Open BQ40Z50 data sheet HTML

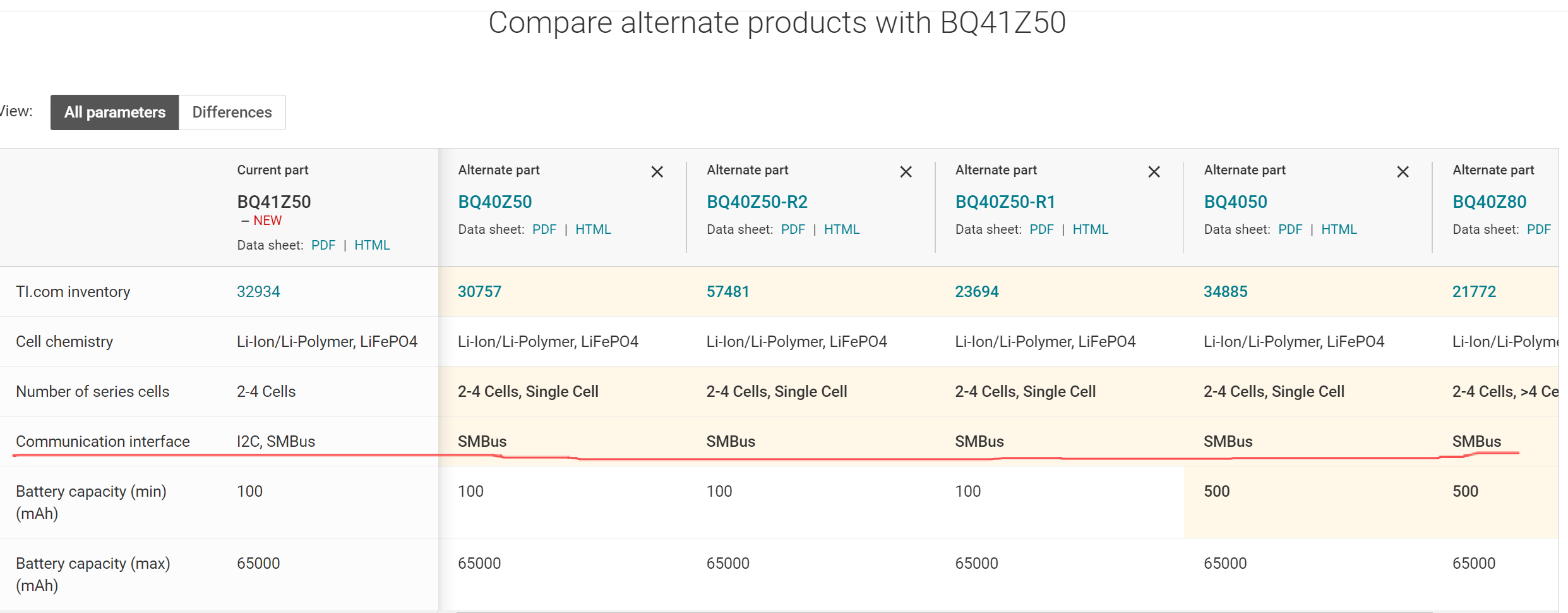tap(593, 229)
